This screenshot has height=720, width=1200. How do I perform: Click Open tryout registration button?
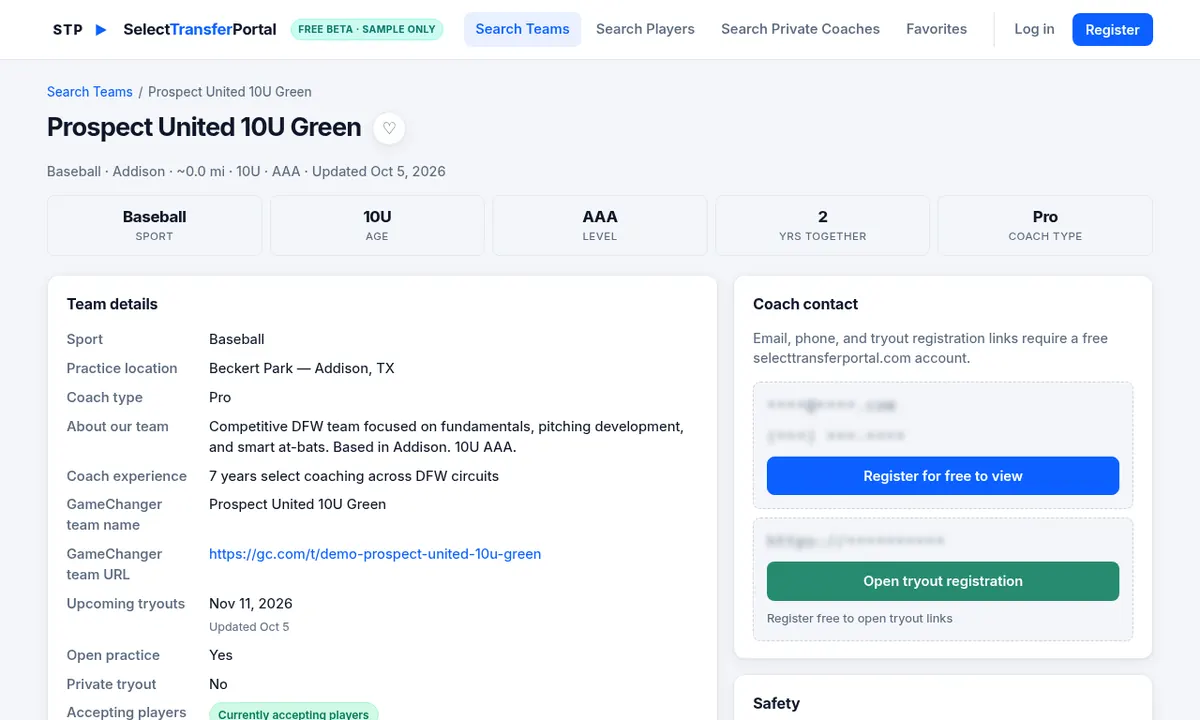[x=943, y=581]
